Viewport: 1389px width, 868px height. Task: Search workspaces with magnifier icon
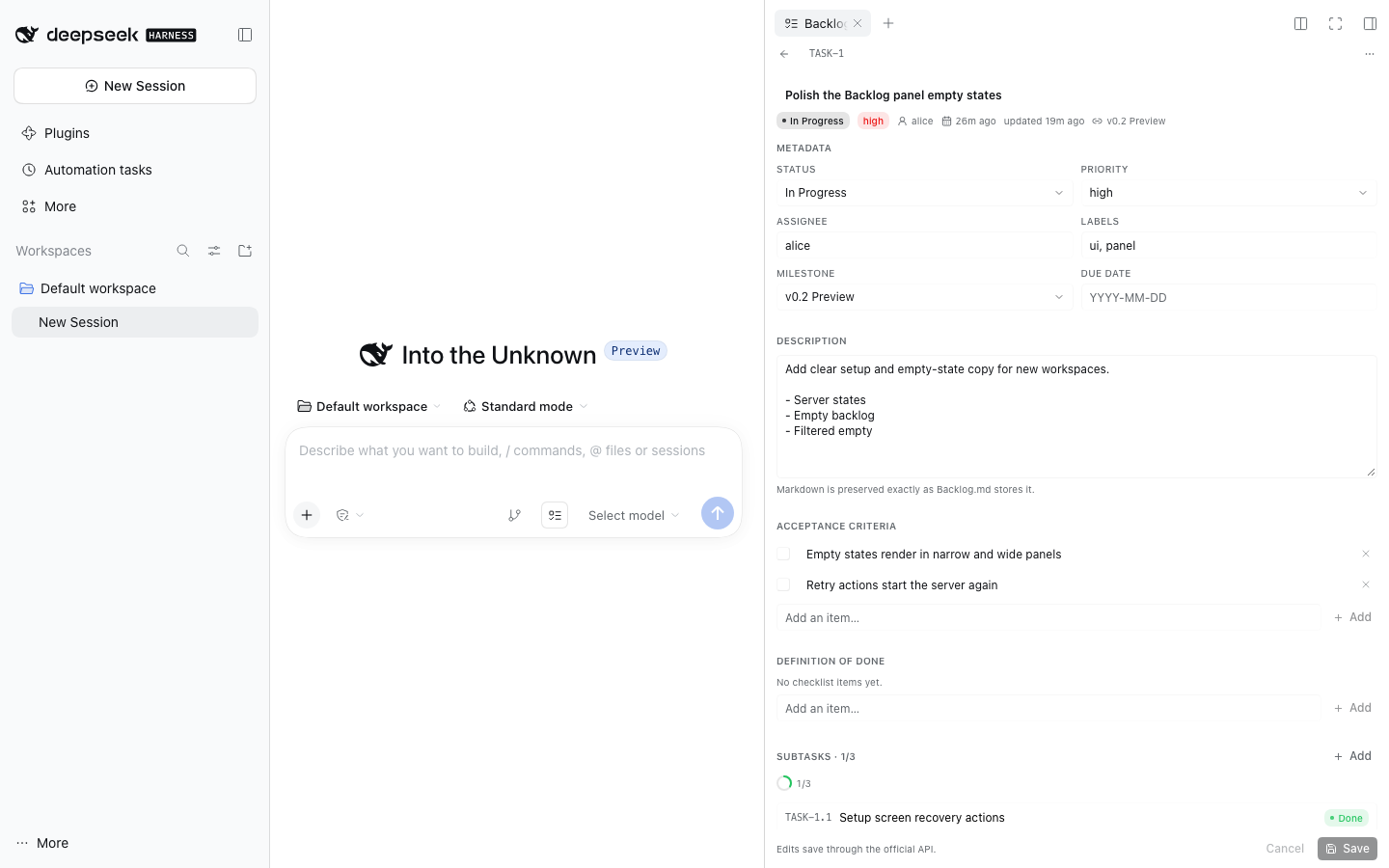point(183,251)
